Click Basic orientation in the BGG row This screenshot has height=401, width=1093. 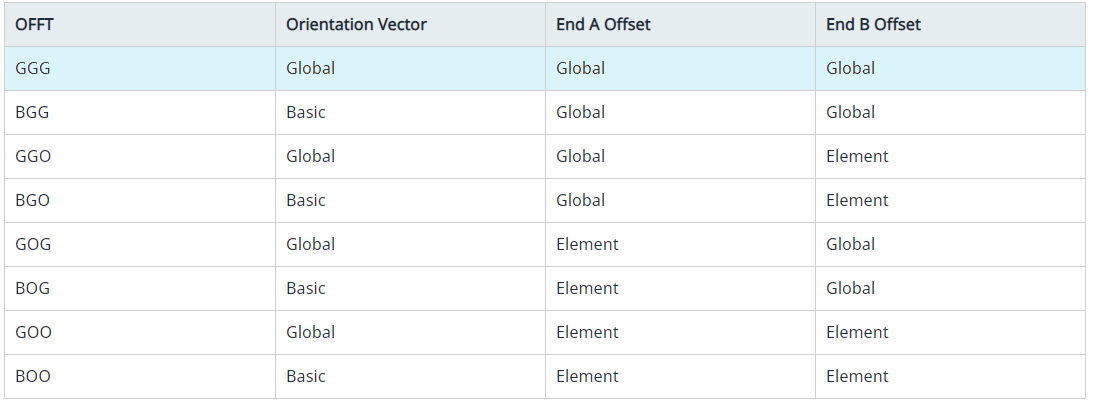tap(306, 113)
